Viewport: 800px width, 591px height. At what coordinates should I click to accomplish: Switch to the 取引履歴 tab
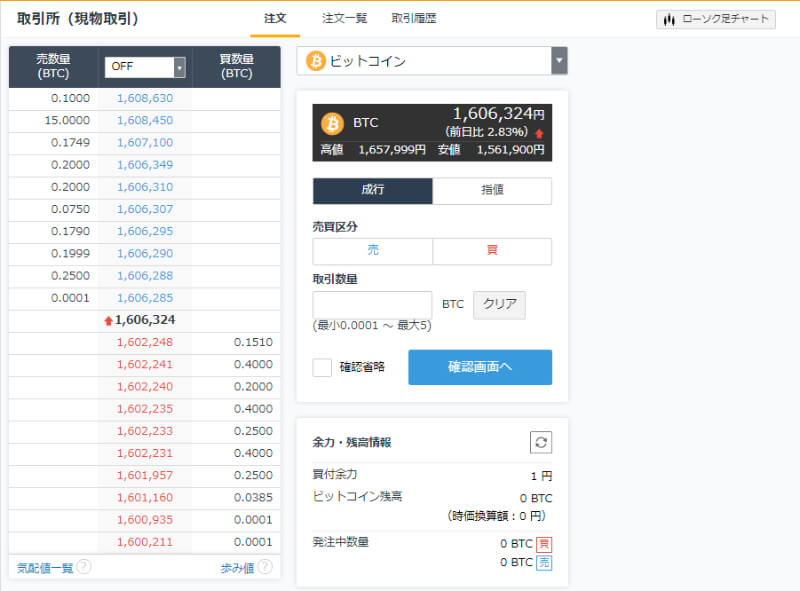pos(413,19)
